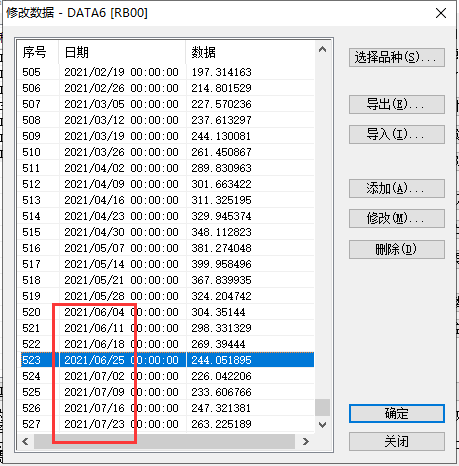Confirm with the 确定 button
Image resolution: width=459 pixels, height=466 pixels.
pyautogui.click(x=397, y=414)
